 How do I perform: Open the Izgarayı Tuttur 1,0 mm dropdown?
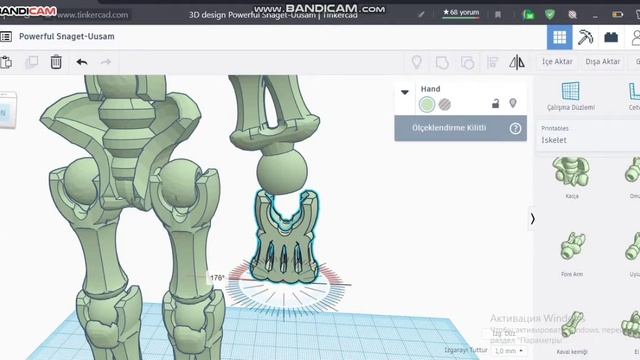point(509,351)
